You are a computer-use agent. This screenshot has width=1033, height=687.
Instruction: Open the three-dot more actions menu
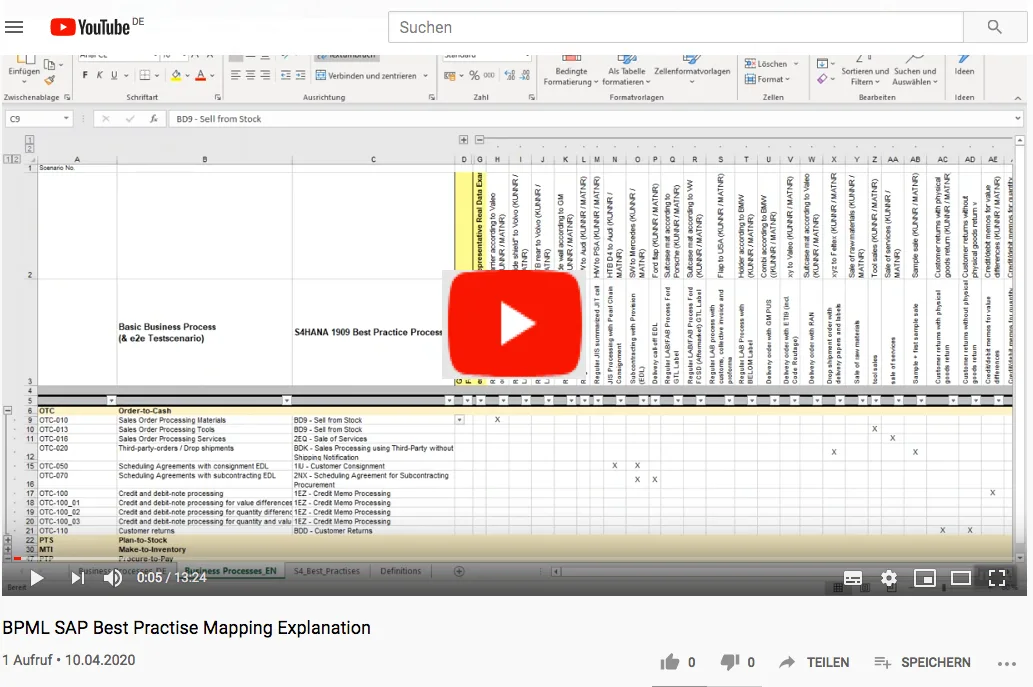coord(1007,663)
